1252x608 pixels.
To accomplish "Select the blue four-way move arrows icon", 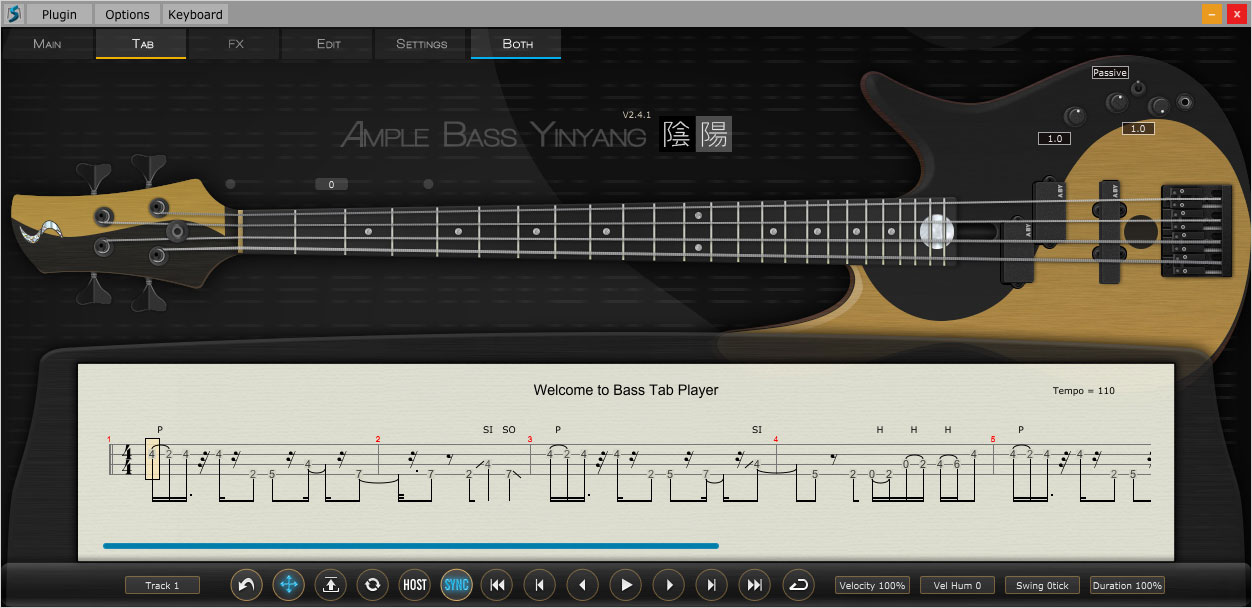I will point(289,585).
